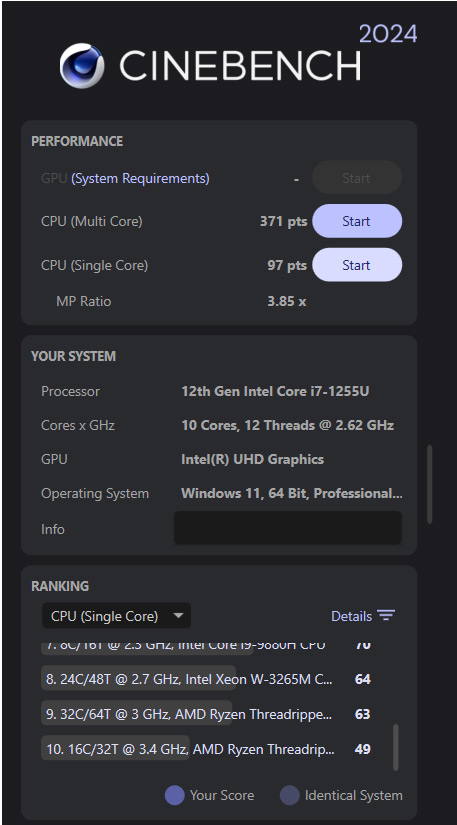Click the main panel vertical scrollbar
Screen dimensions: 457x825
tap(430, 484)
